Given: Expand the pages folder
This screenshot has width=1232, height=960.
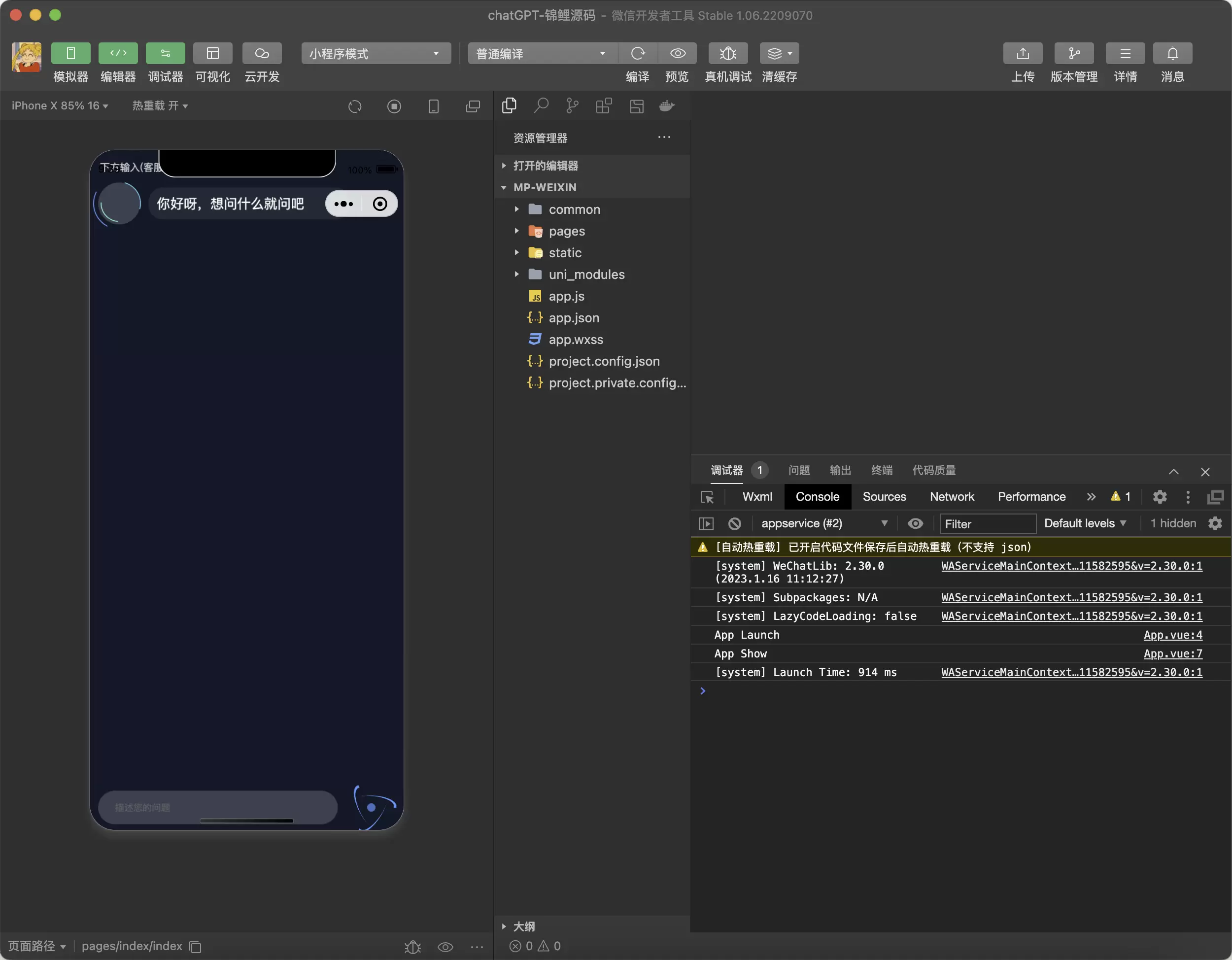Looking at the screenshot, I should tap(592, 231).
